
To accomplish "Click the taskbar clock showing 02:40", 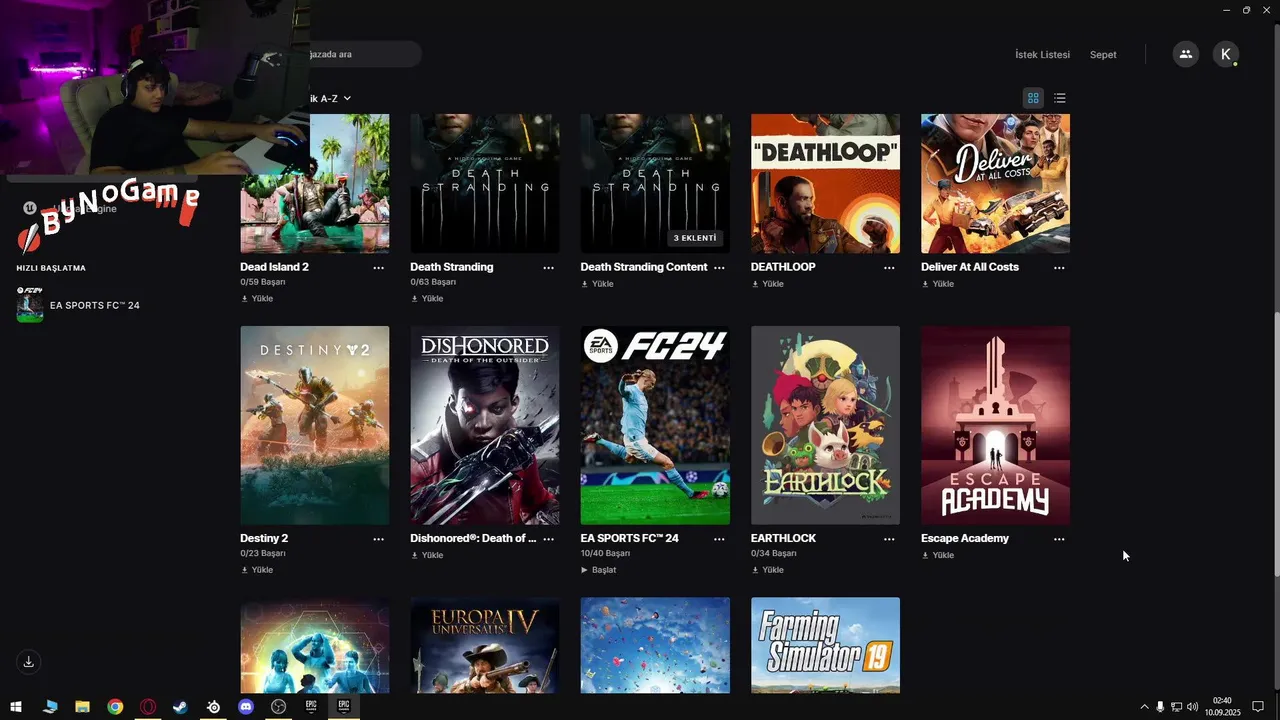I will tap(1222, 707).
